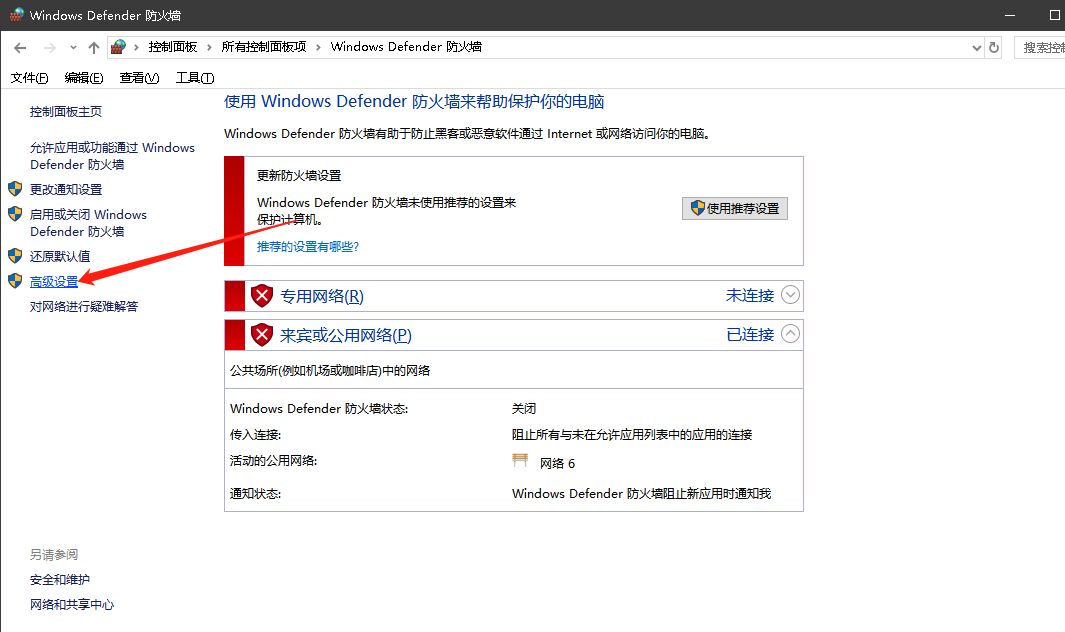This screenshot has width=1065, height=632.
Task: Collapse the 来宾或公用网络 section chevron
Action: pyautogui.click(x=790, y=334)
